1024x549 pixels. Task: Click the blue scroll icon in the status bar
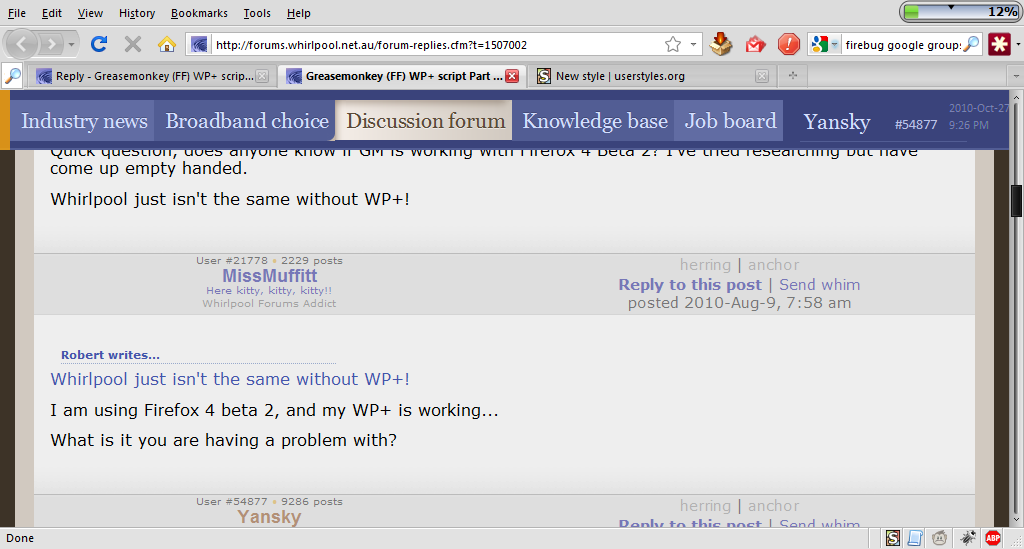pyautogui.click(x=915, y=538)
